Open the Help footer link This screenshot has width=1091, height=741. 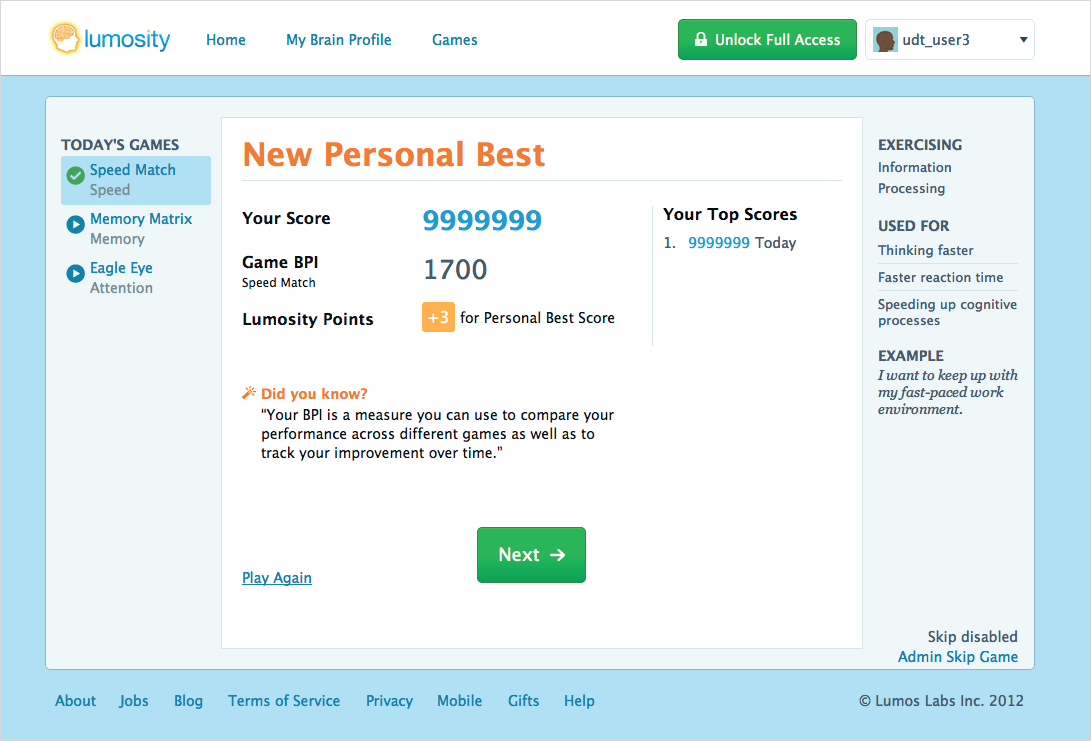coord(579,701)
